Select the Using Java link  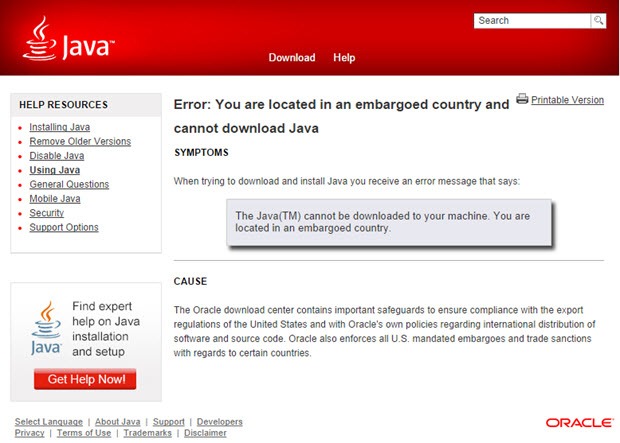click(55, 170)
